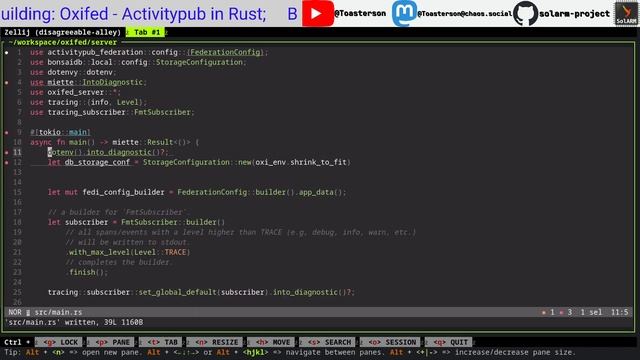Click db_storage_conf variable on line 12
This screenshot has height=360, width=640.
coord(97,162)
